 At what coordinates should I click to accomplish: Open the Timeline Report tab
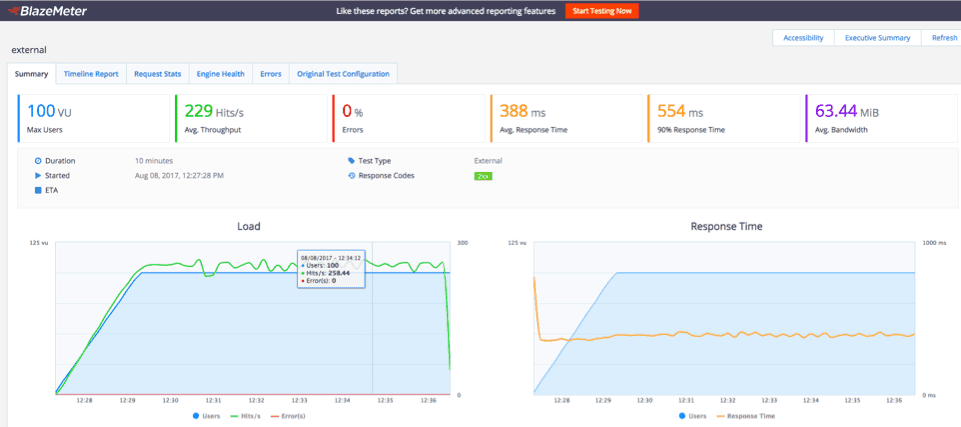[91, 74]
